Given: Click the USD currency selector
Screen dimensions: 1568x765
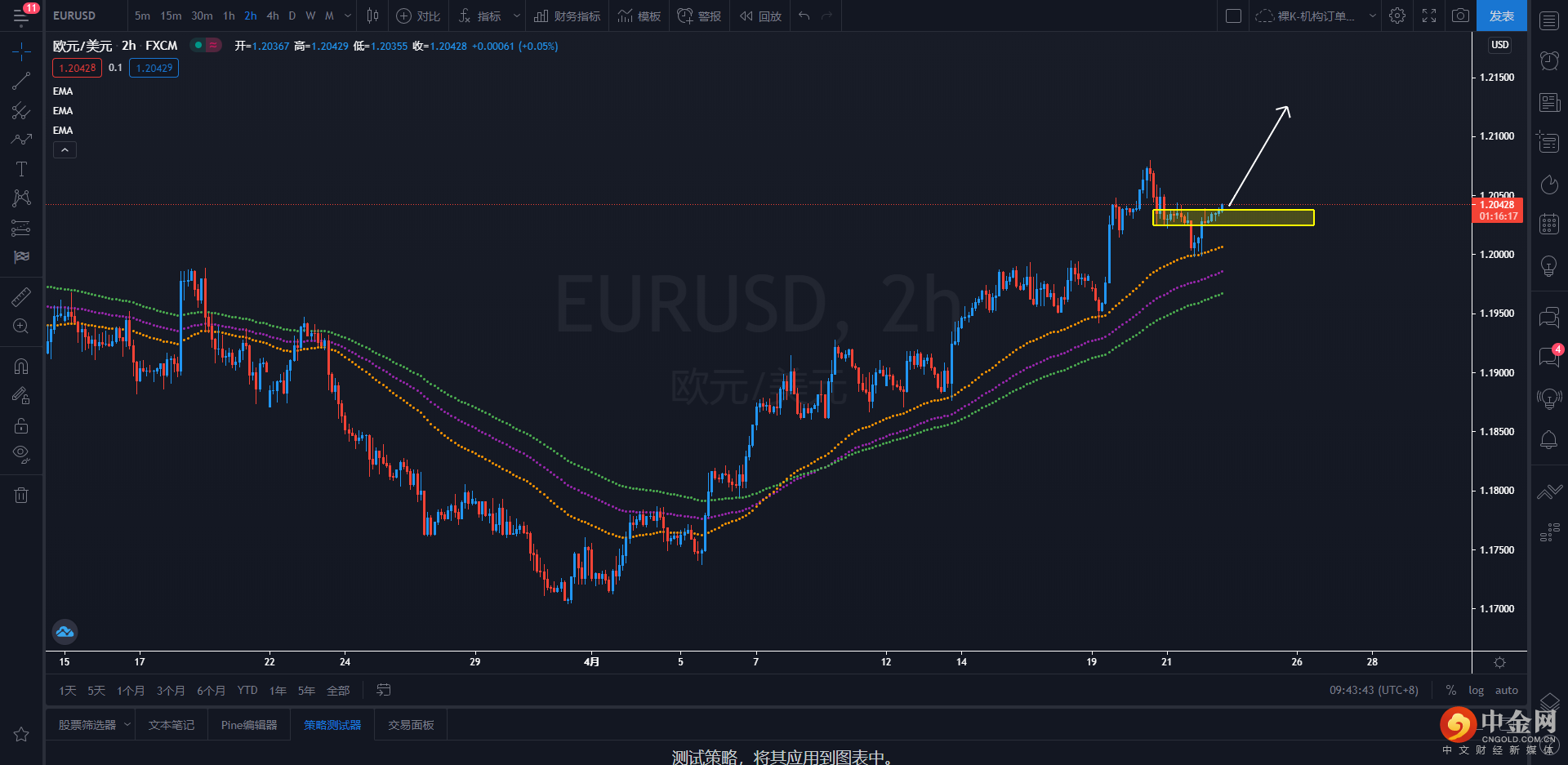Looking at the screenshot, I should [1499, 45].
